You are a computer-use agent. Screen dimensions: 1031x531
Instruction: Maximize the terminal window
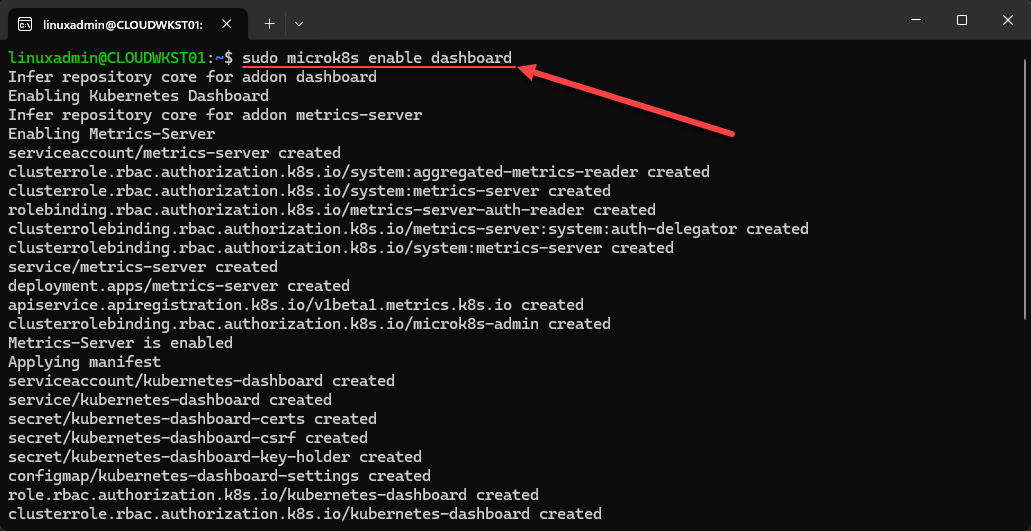click(961, 20)
